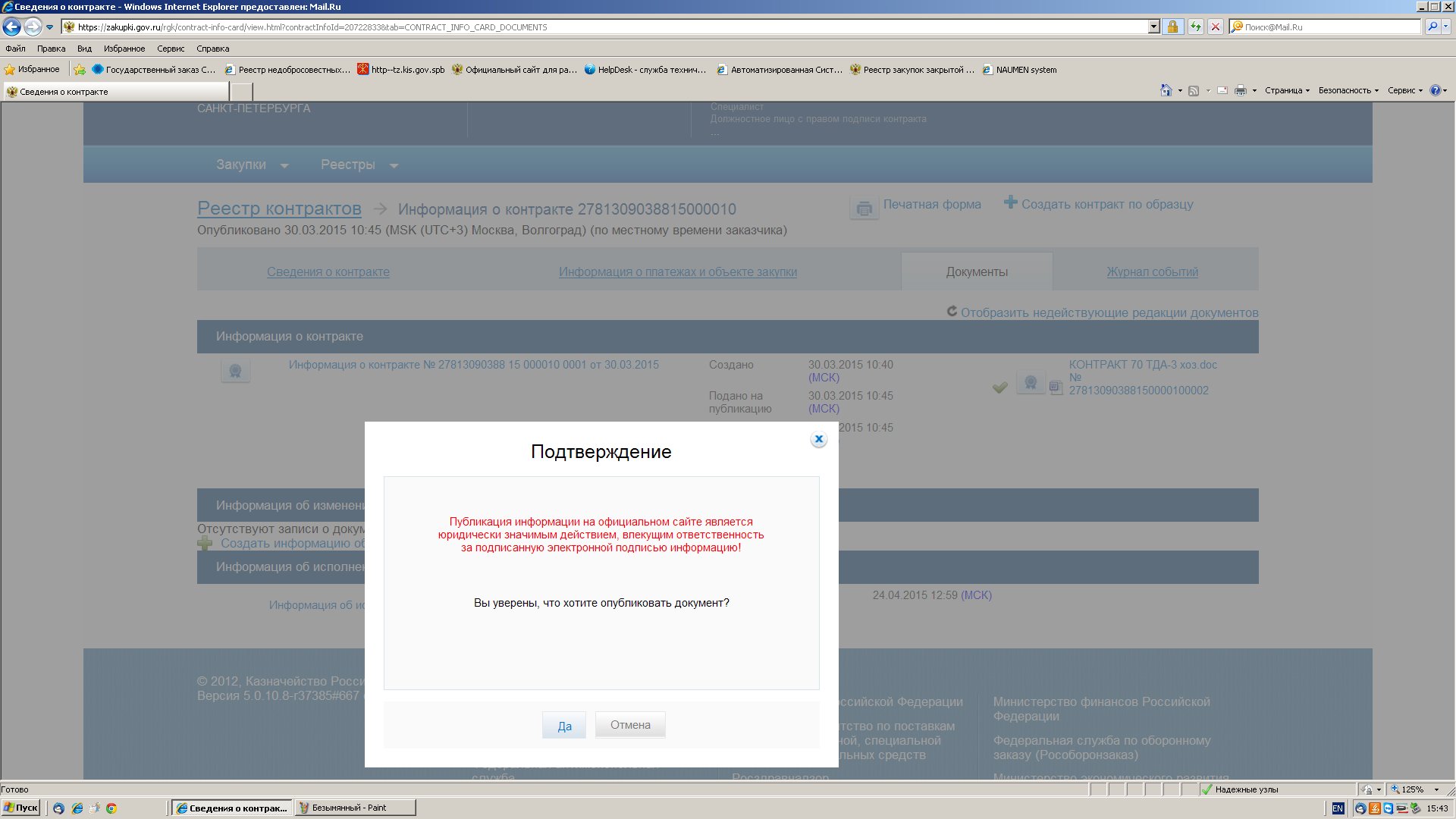The image size is (1456, 819).
Task: Open the Вид menu
Action: 84,49
